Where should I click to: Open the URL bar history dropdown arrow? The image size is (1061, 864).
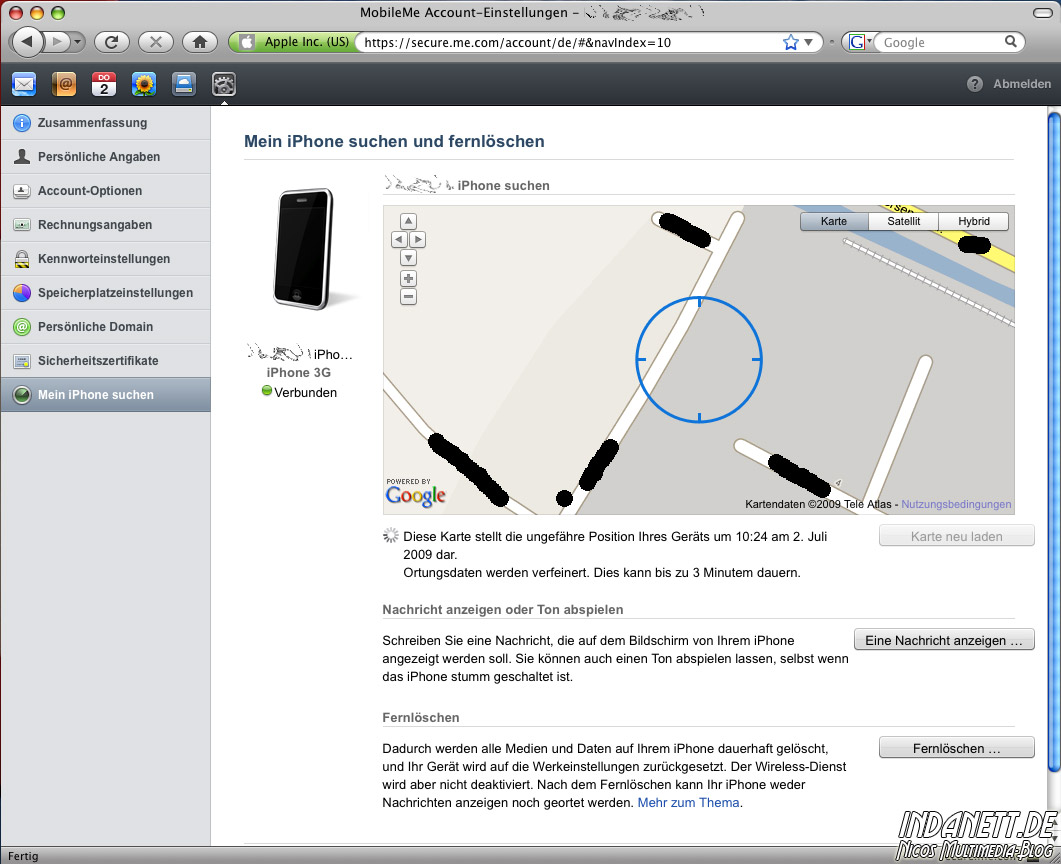point(808,43)
